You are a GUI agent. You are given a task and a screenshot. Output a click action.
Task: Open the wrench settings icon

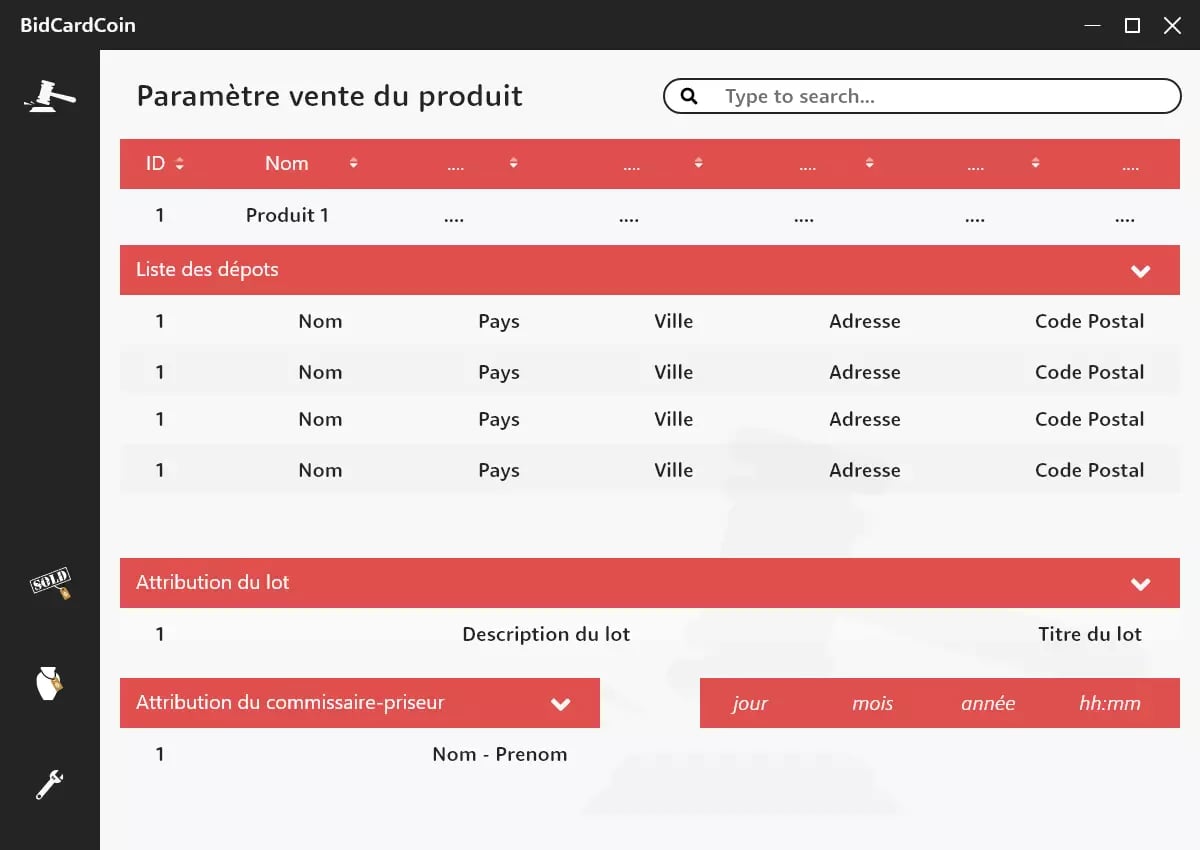49,784
